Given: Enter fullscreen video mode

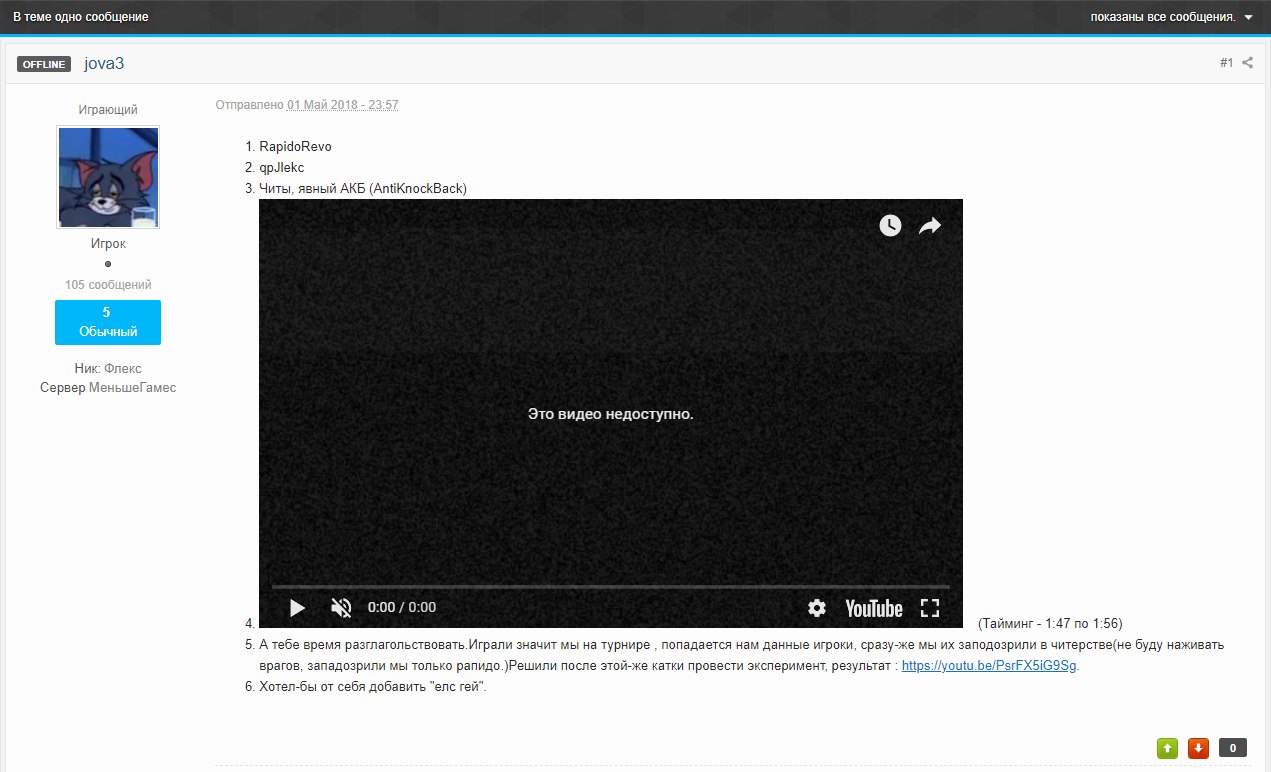Looking at the screenshot, I should [930, 608].
